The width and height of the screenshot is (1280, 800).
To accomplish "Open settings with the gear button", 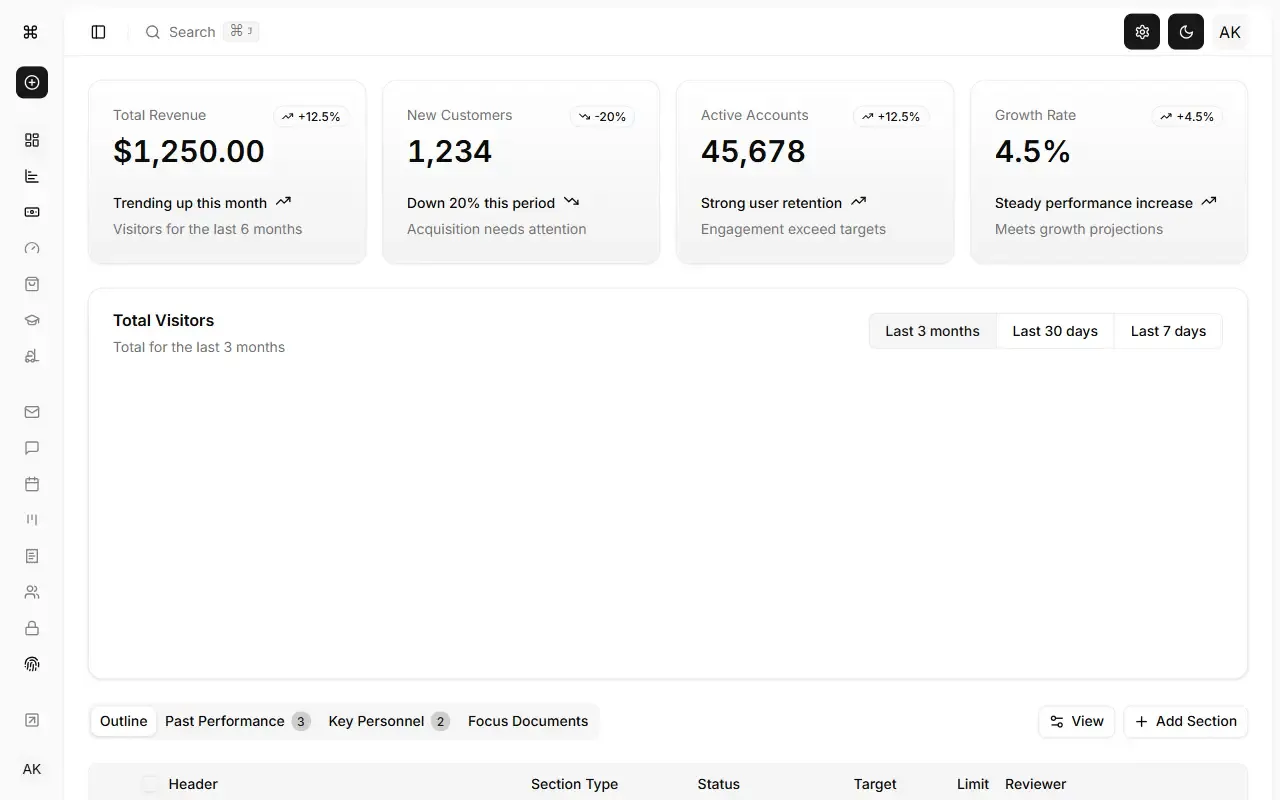I will click(x=1142, y=32).
